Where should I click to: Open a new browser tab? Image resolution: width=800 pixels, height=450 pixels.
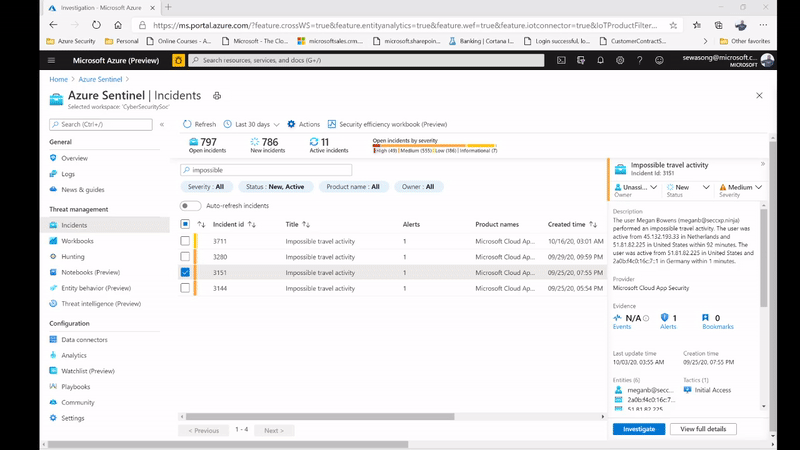point(168,7)
